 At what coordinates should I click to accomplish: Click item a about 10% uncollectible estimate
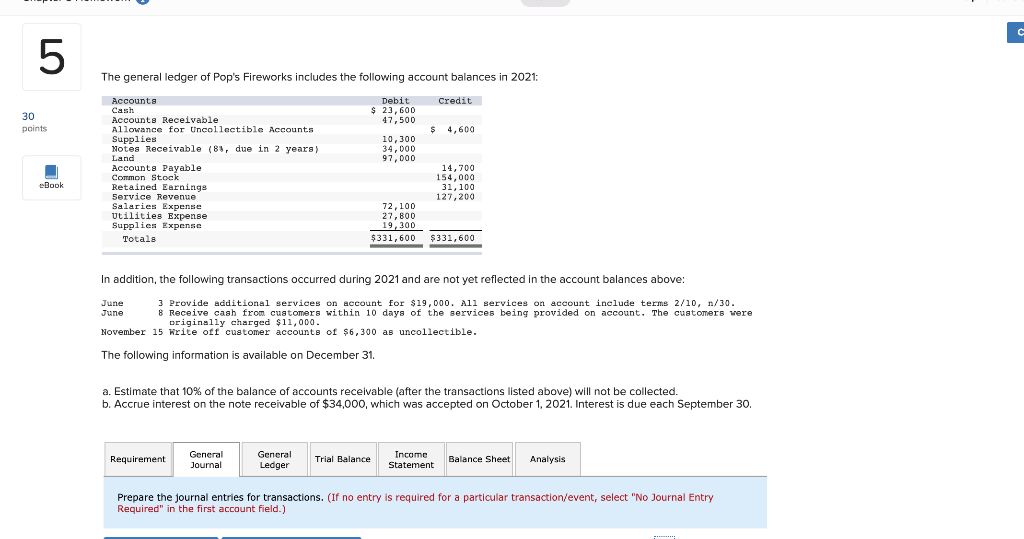tap(391, 391)
